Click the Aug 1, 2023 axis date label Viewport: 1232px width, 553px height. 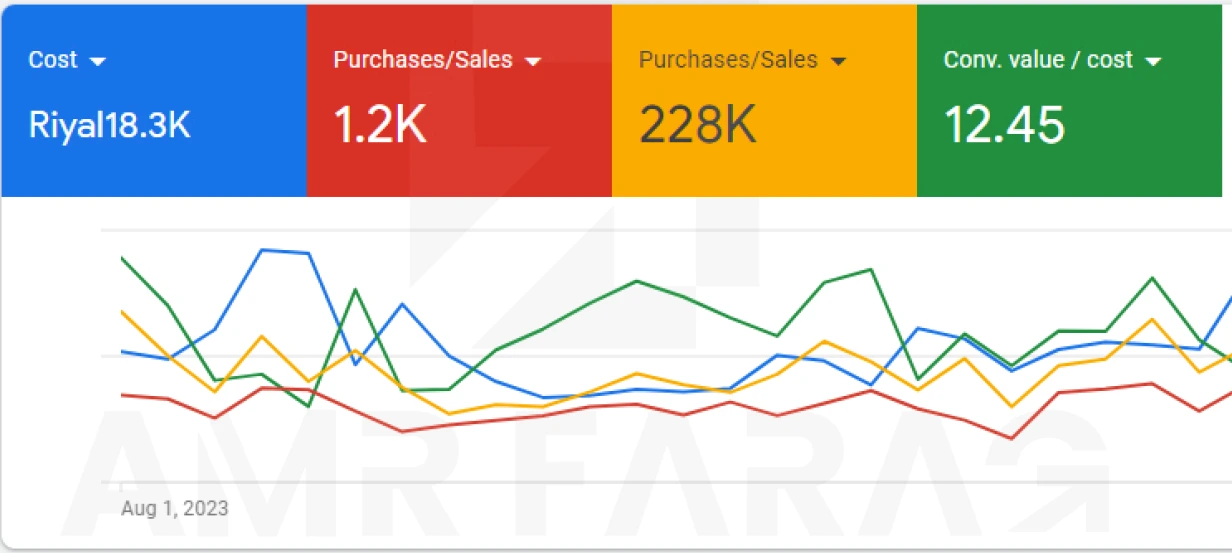pos(174,508)
